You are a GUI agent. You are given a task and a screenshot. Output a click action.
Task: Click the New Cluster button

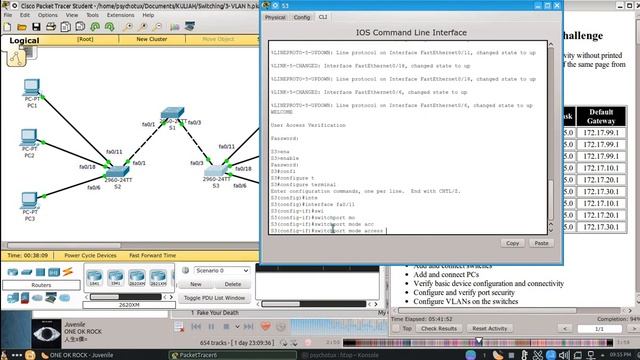click(152, 39)
